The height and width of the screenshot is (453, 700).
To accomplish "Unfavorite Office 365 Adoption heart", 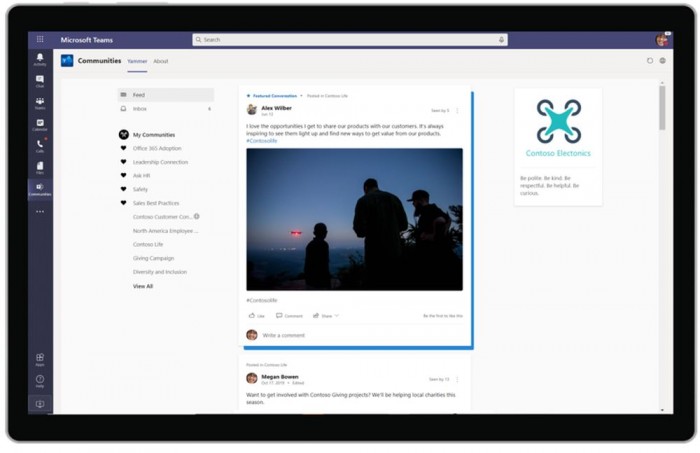I will pyautogui.click(x=124, y=148).
